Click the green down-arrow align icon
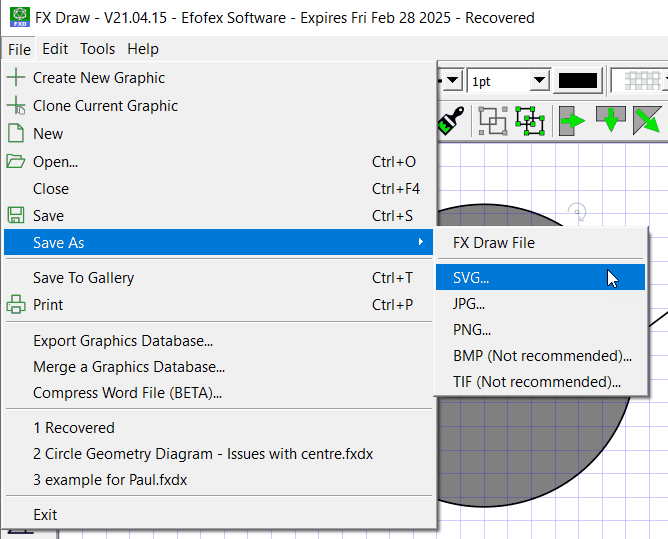Image resolution: width=668 pixels, height=539 pixels. (x=611, y=119)
